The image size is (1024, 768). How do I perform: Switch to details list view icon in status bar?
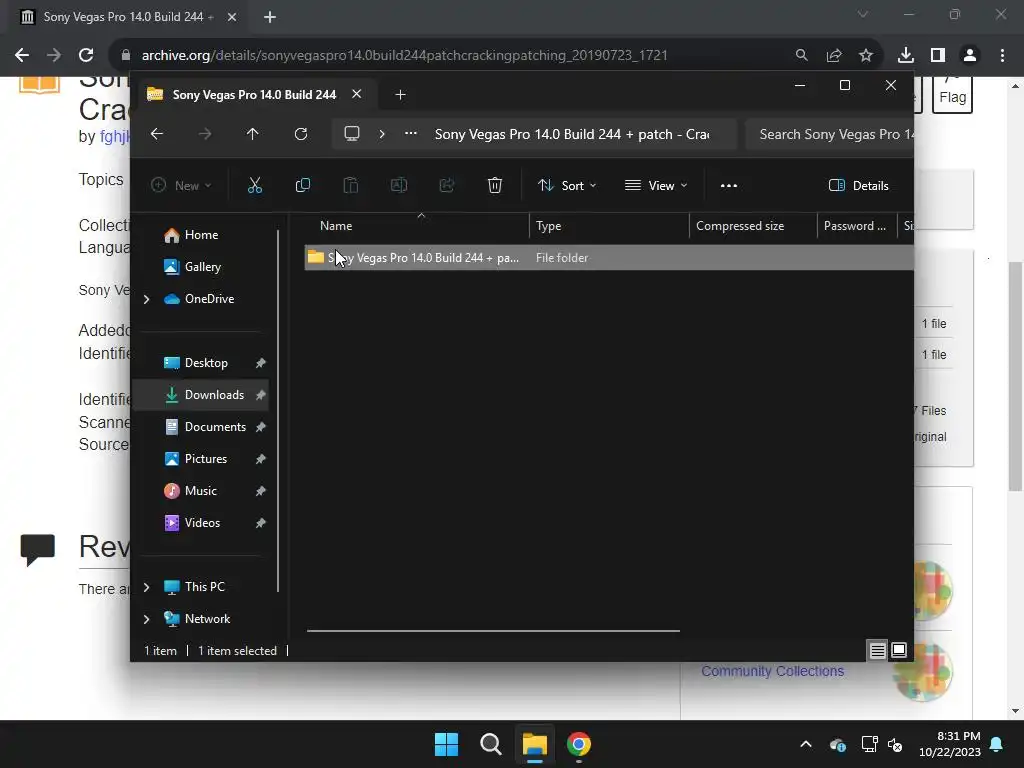point(877,650)
